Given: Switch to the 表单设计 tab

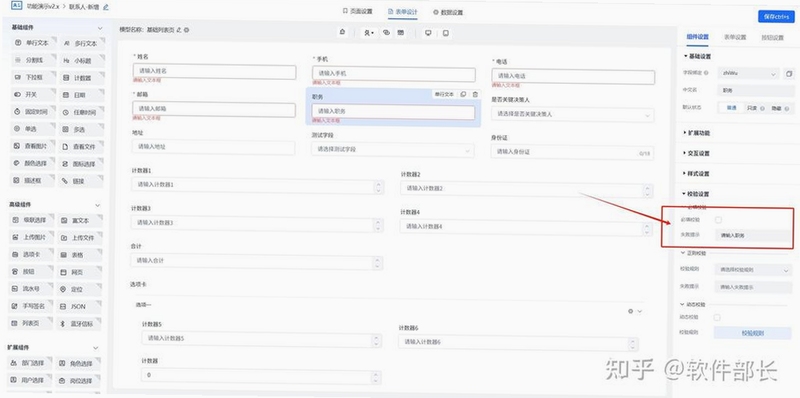Looking at the screenshot, I should pyautogui.click(x=403, y=11).
